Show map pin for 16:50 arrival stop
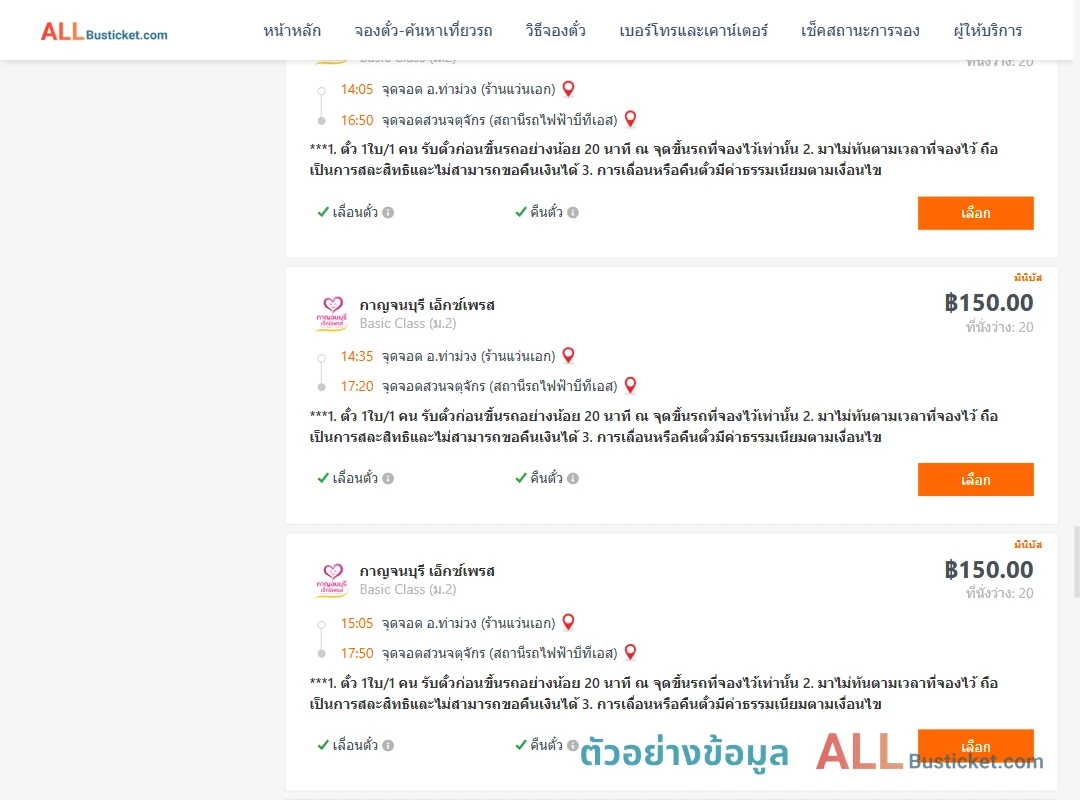 click(630, 119)
